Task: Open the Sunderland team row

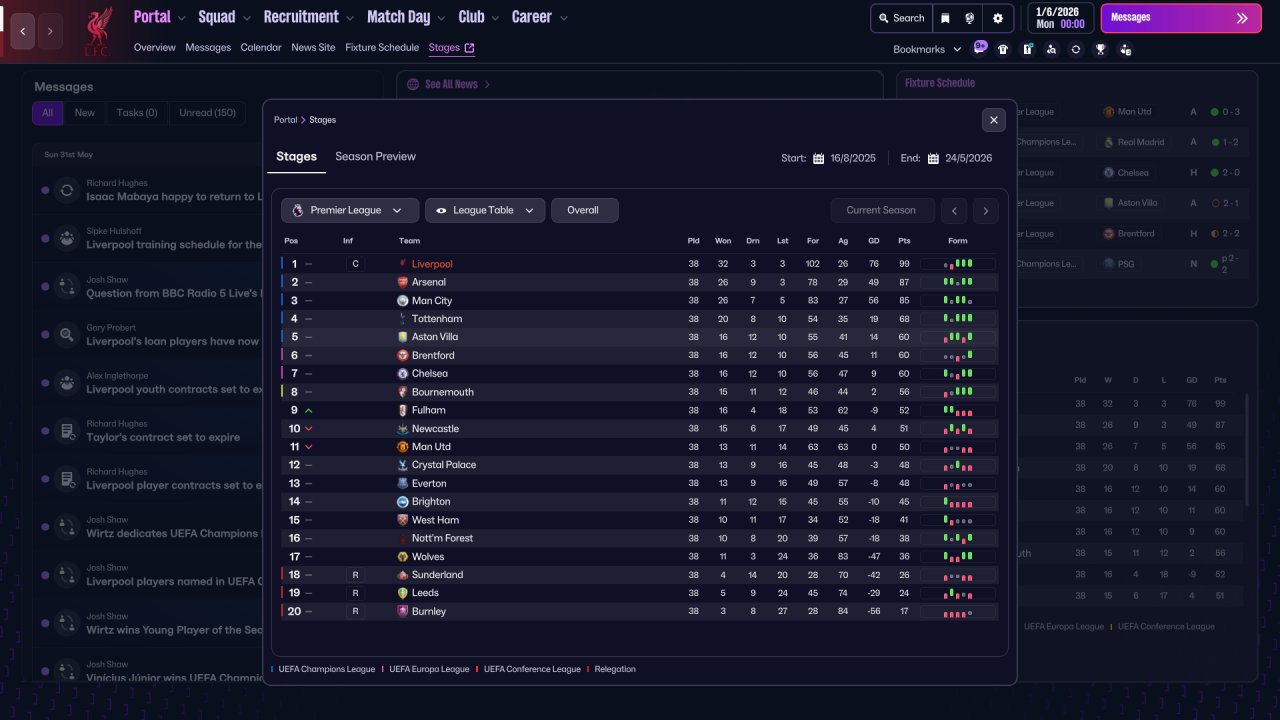Action: point(640,575)
